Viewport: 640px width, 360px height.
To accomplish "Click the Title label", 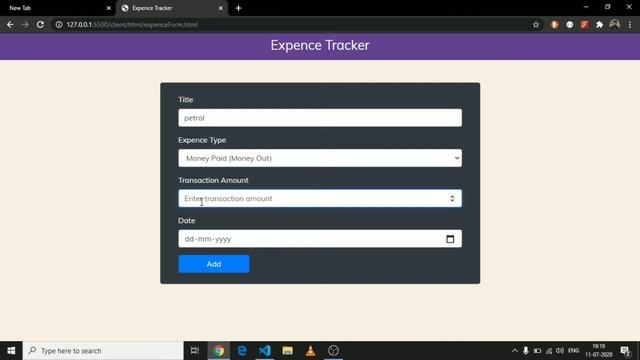I will click(186, 100).
